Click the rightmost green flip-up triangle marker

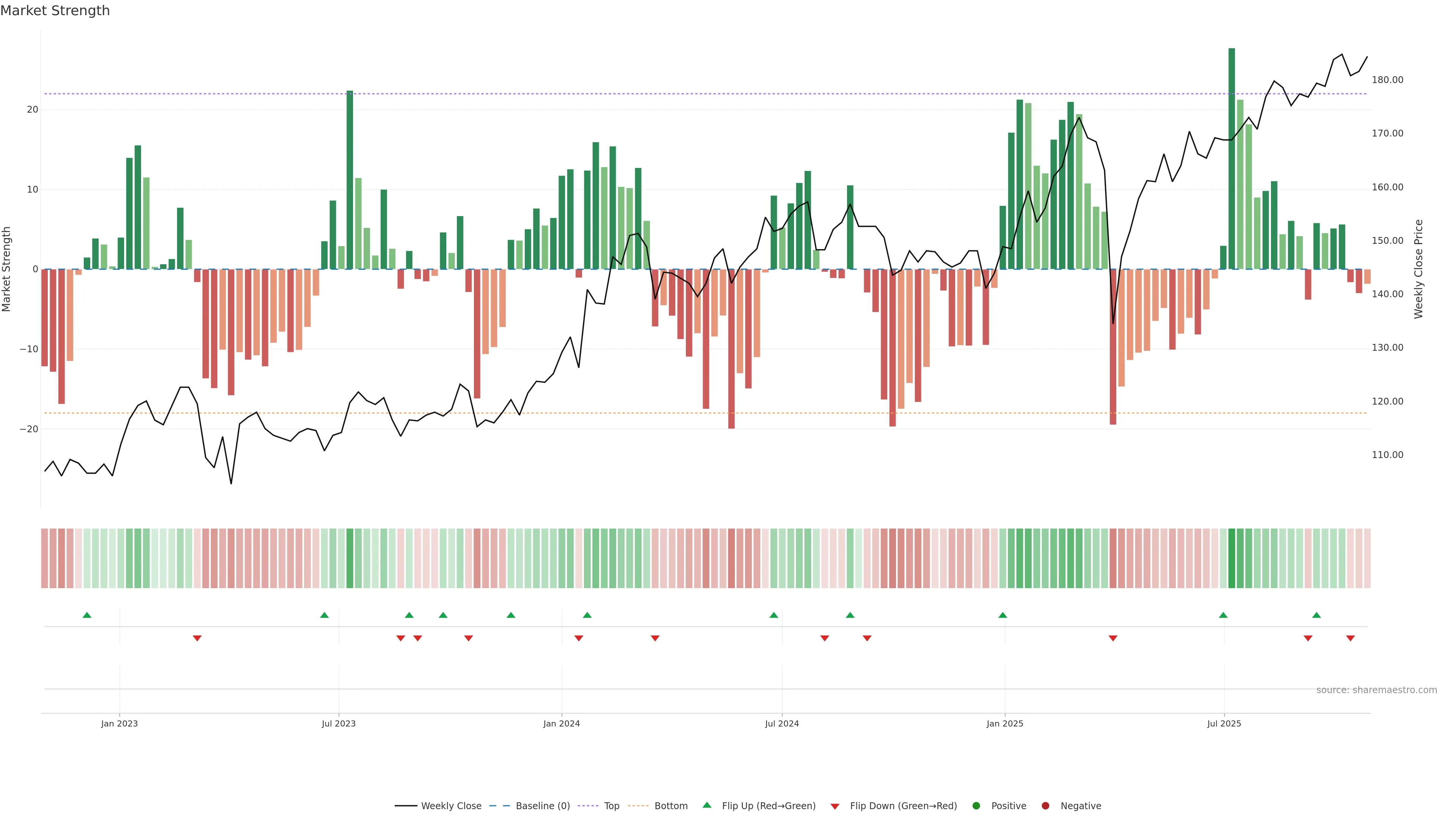[x=1316, y=615]
